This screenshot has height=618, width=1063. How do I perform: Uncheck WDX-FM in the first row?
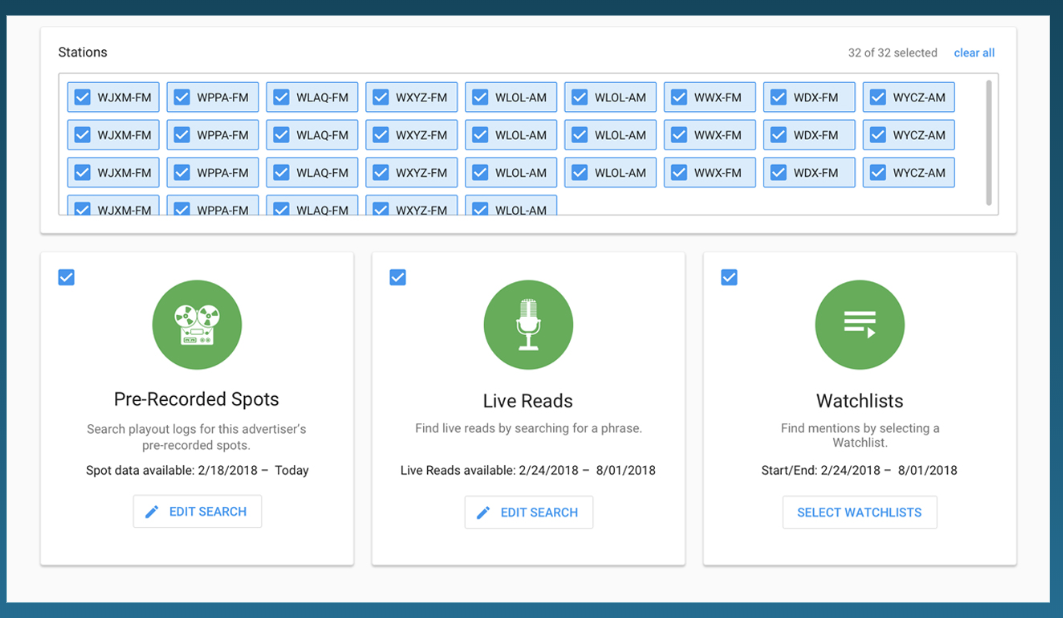pyautogui.click(x=778, y=96)
